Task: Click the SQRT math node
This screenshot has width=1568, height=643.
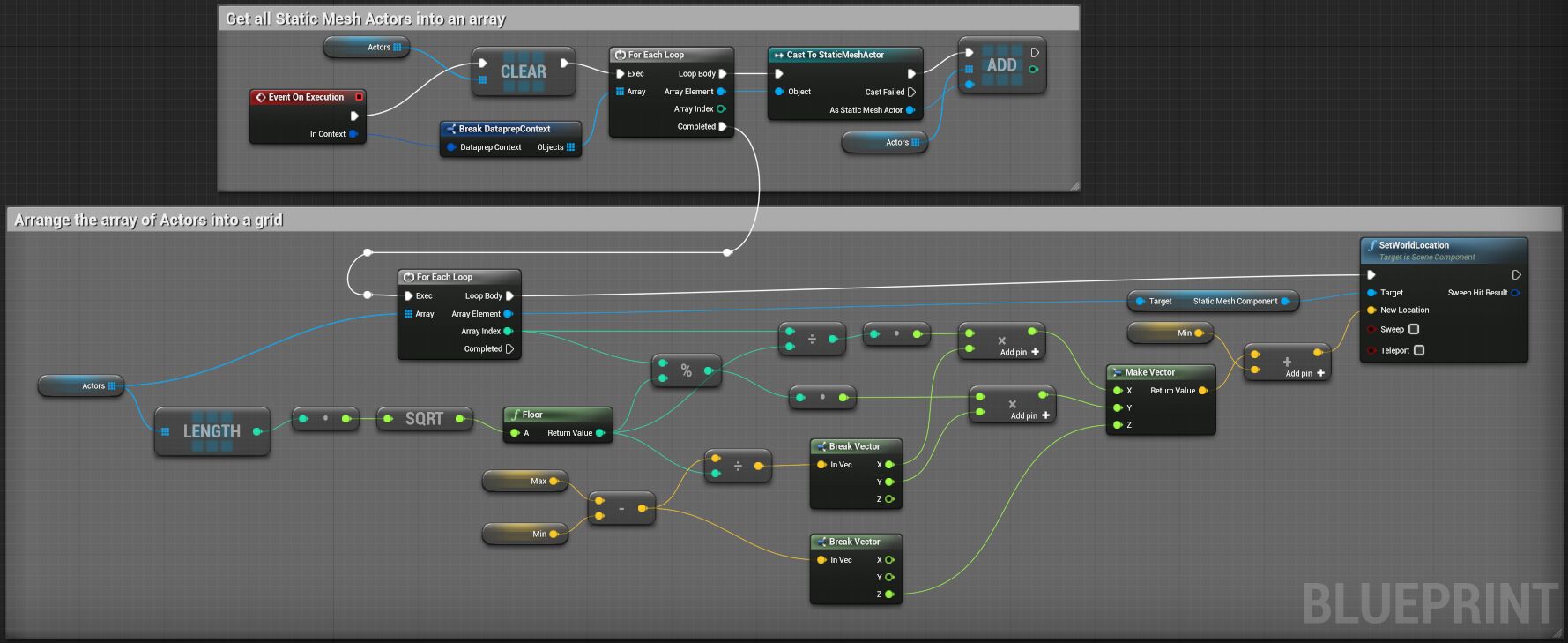Action: [424, 419]
